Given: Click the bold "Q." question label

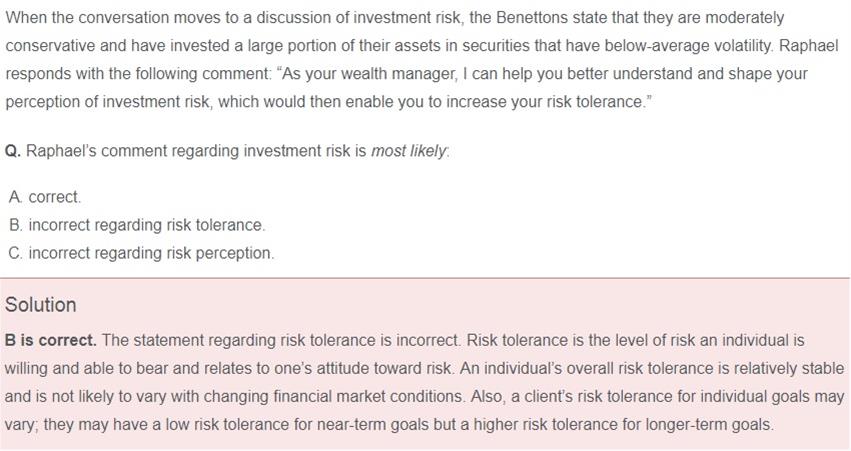Looking at the screenshot, I should [x=13, y=151].
